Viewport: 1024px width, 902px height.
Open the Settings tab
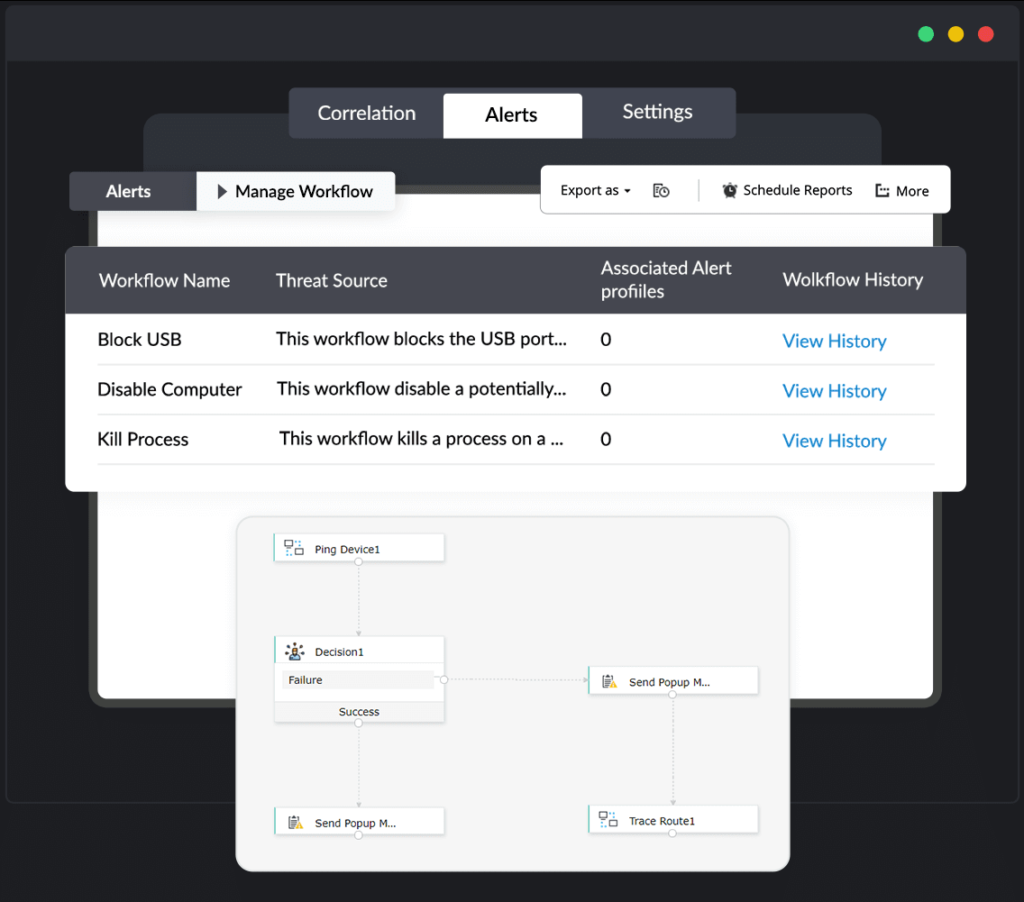(658, 113)
